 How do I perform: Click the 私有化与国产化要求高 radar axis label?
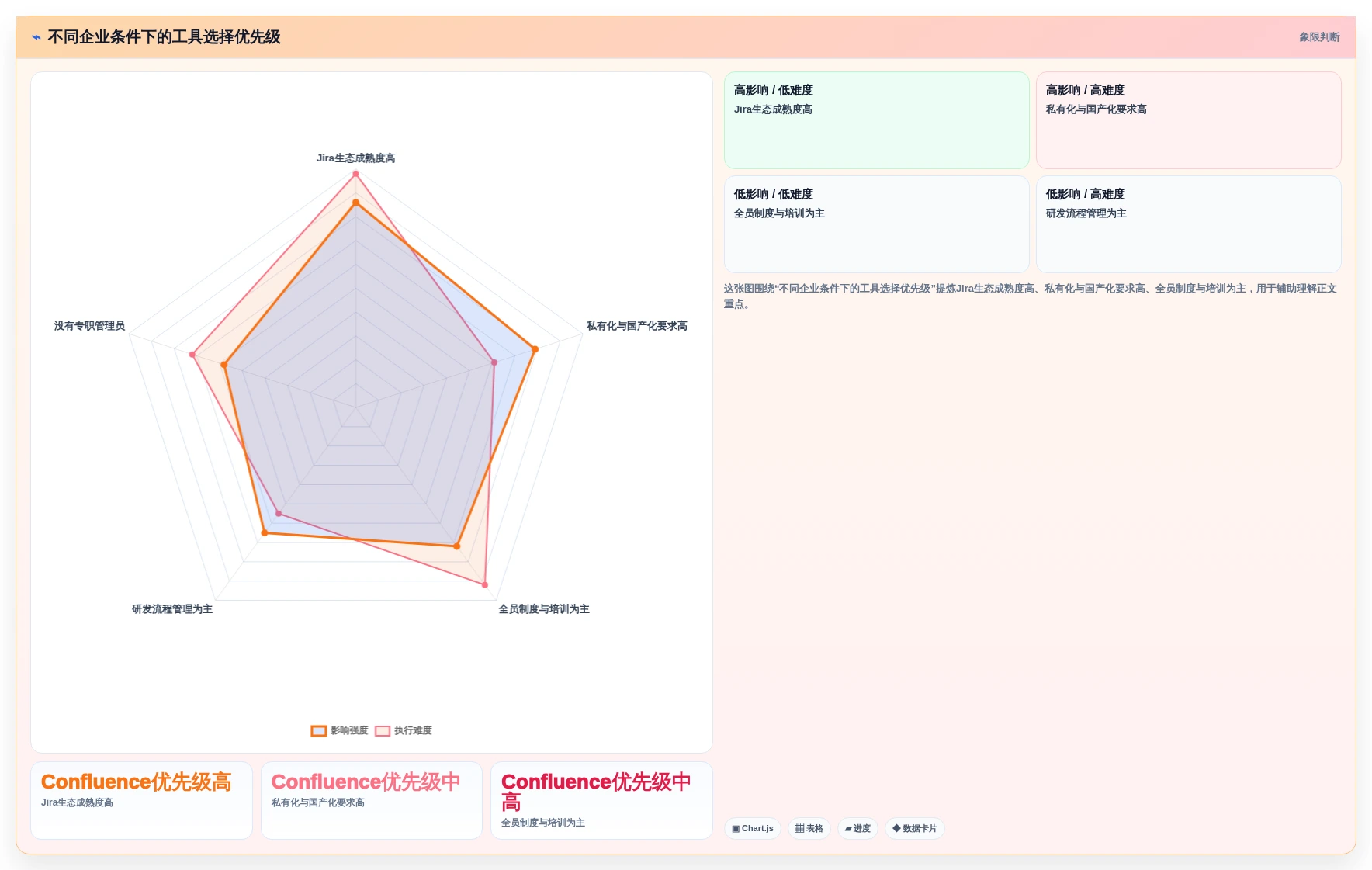click(x=636, y=326)
